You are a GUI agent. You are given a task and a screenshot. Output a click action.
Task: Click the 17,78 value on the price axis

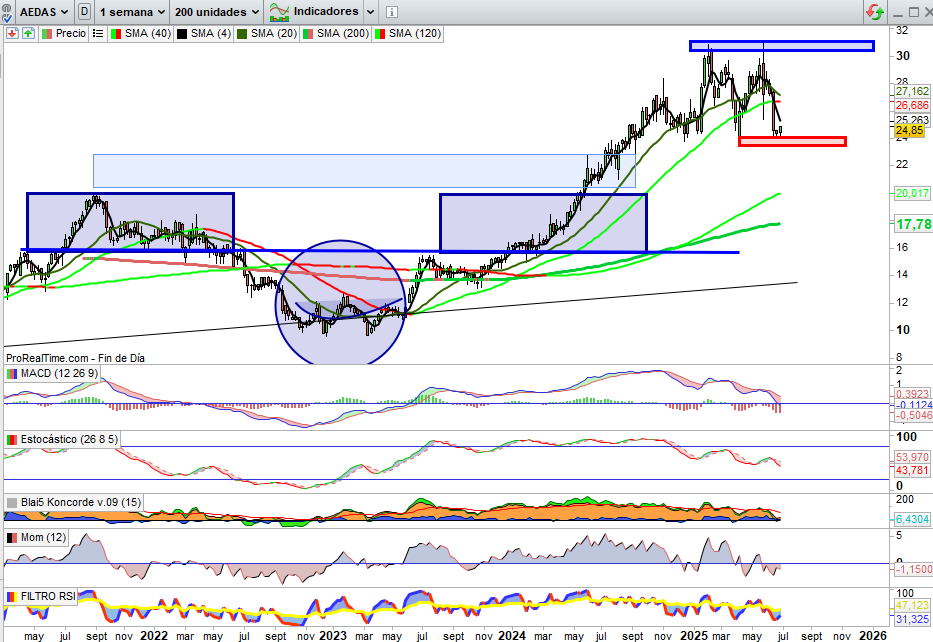coord(913,224)
